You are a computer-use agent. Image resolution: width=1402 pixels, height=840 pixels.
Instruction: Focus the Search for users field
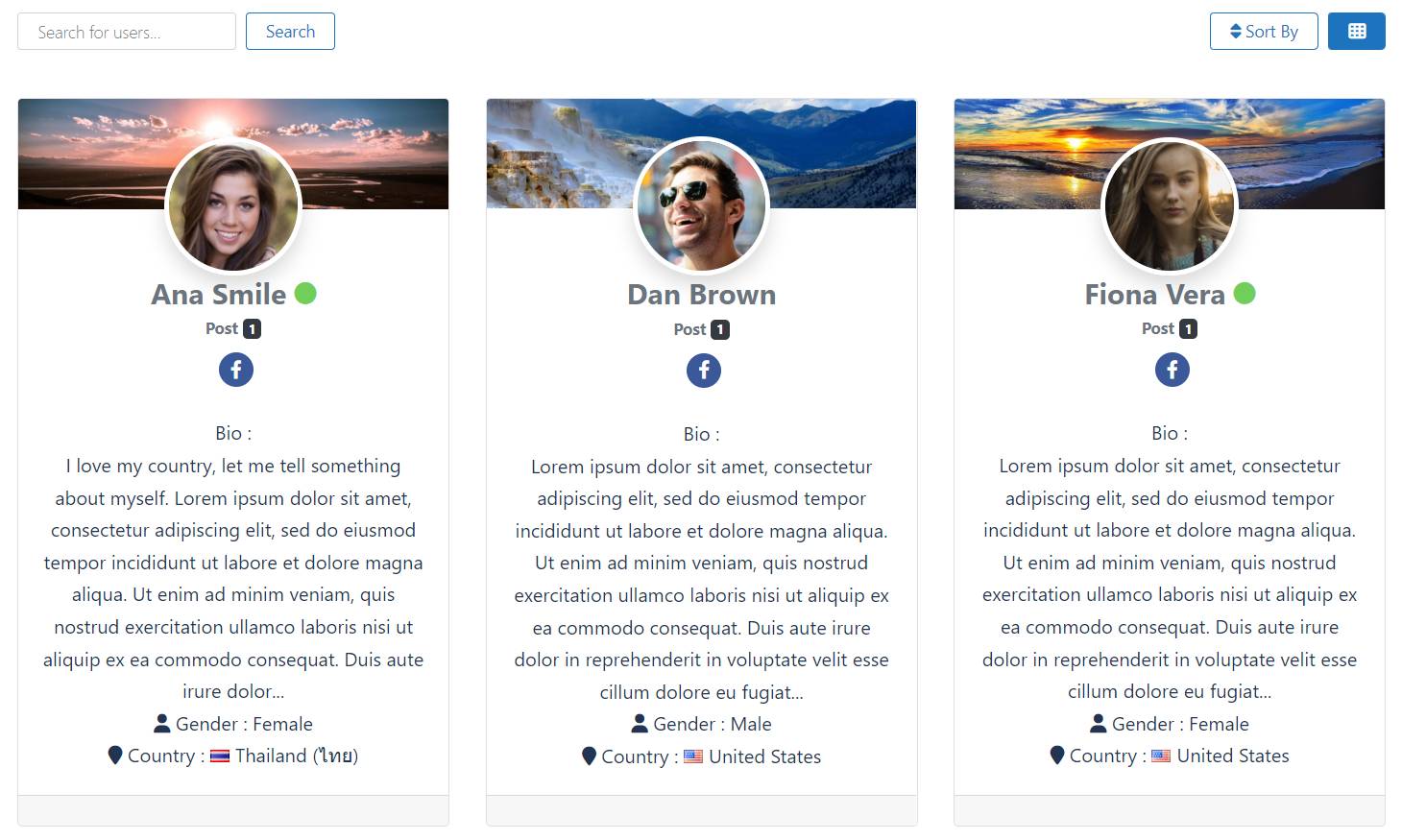tap(127, 32)
